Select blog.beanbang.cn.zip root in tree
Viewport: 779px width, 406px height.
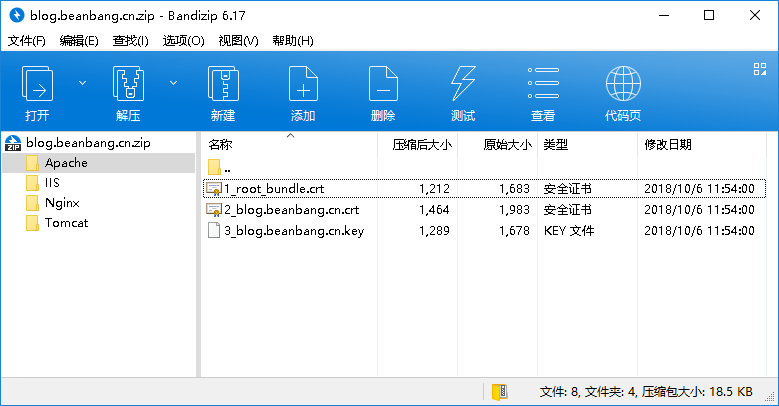coord(88,143)
